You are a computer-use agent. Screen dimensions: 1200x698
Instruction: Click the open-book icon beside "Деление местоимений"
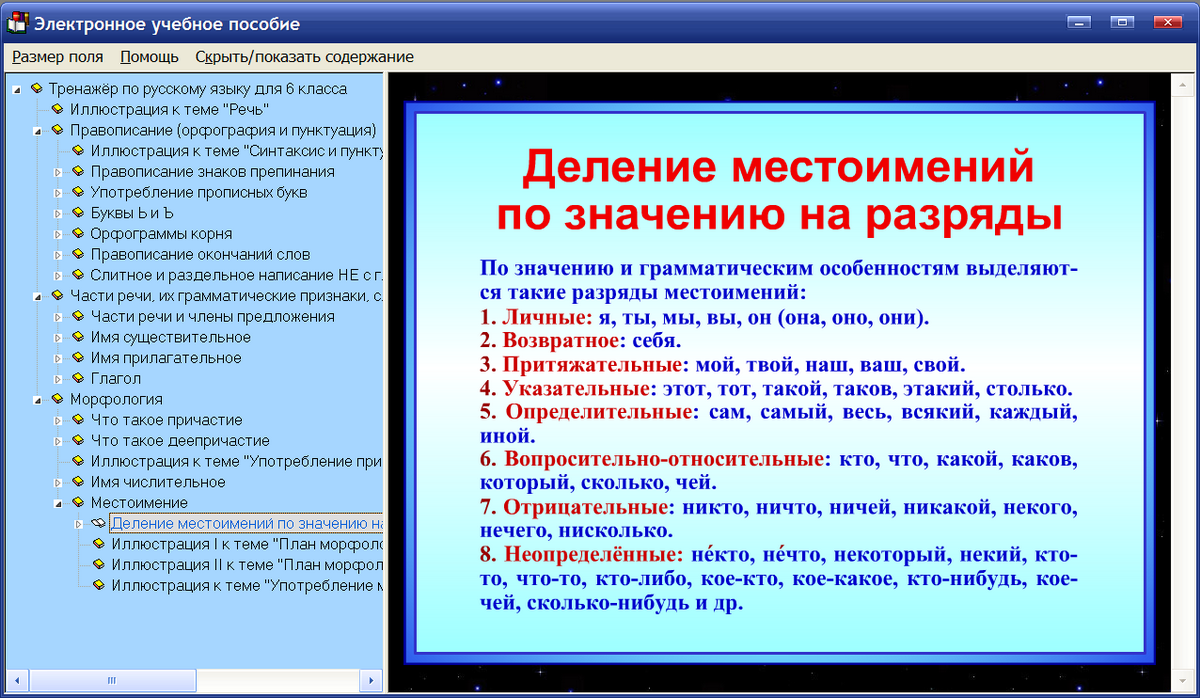pos(96,523)
